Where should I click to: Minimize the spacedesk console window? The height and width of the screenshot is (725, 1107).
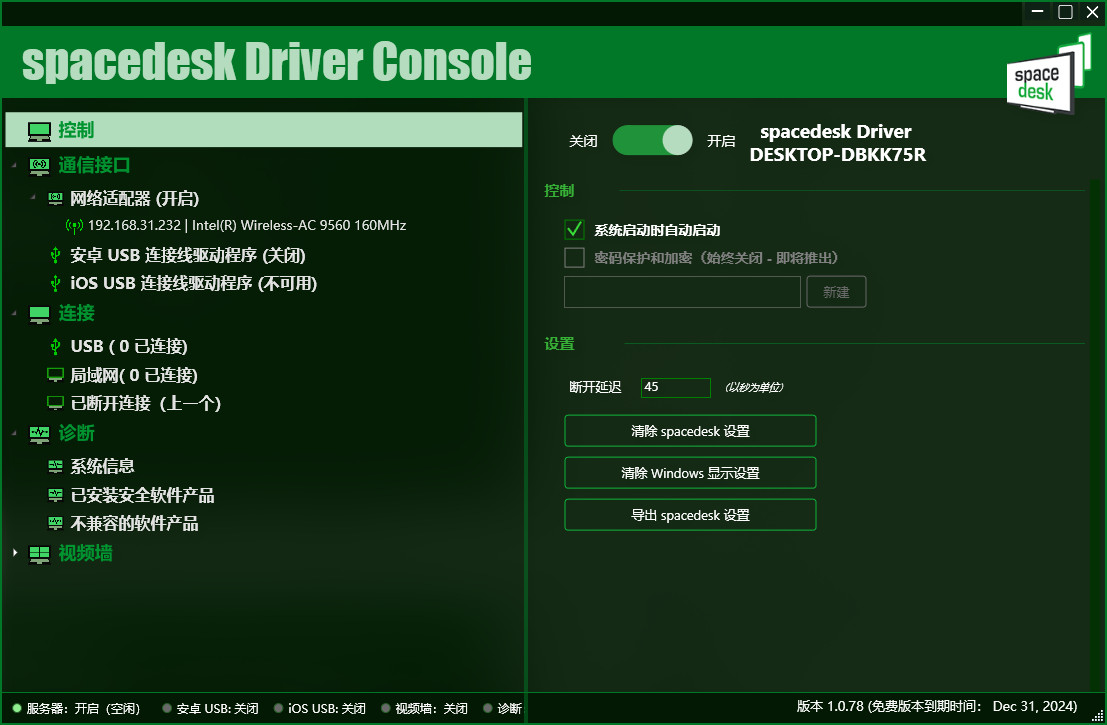(x=1038, y=12)
